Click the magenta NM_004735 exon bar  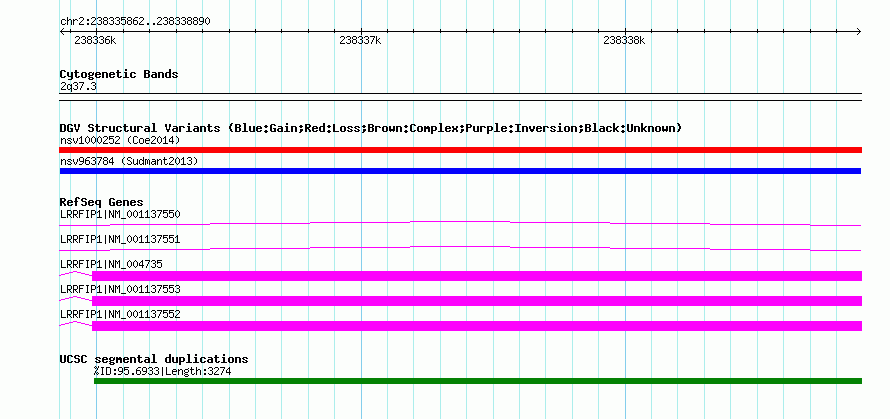(x=477, y=276)
